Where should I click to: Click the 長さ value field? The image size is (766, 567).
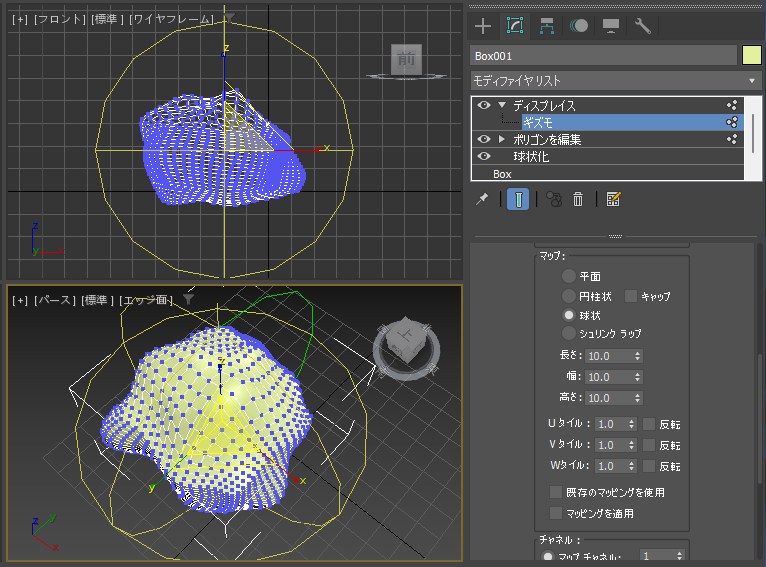(x=609, y=356)
